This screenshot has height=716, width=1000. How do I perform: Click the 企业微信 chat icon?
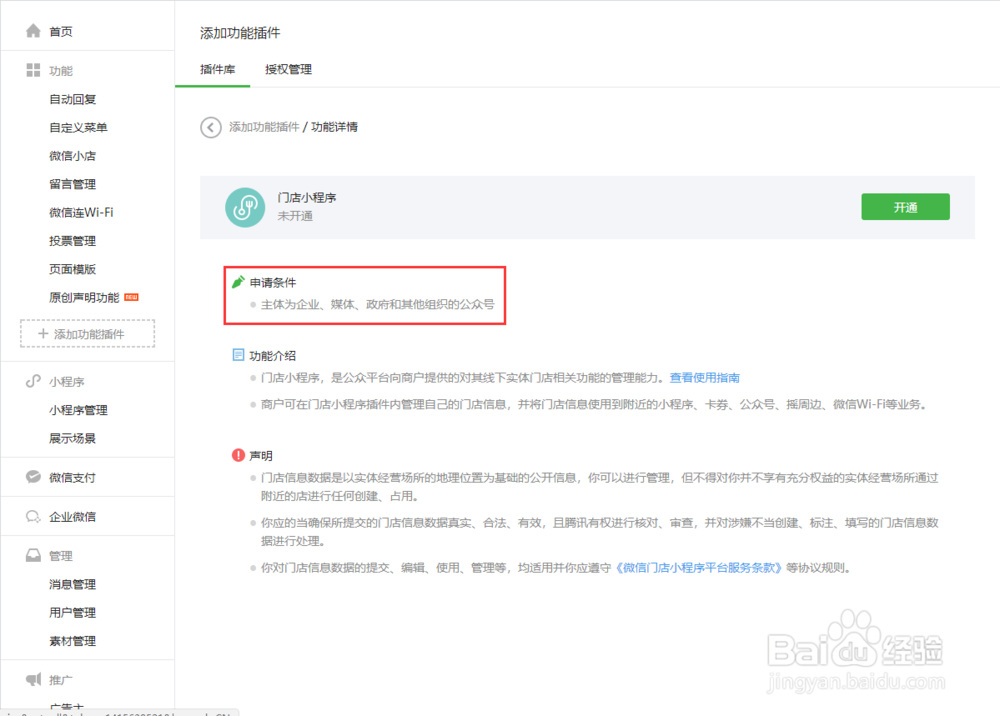coord(33,516)
